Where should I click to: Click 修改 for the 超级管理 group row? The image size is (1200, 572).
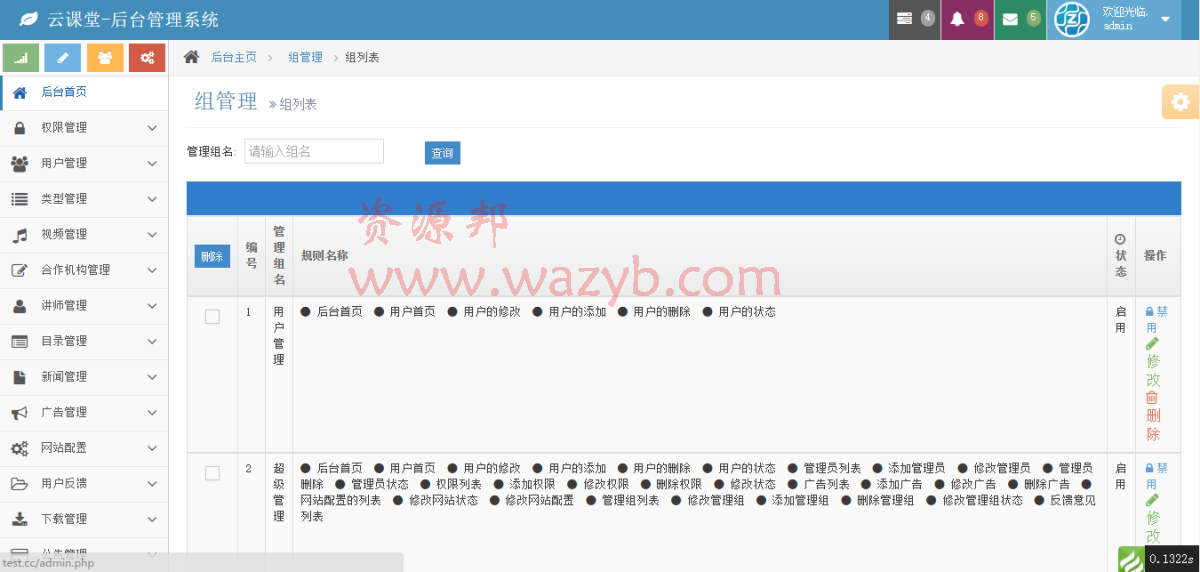[1153, 518]
